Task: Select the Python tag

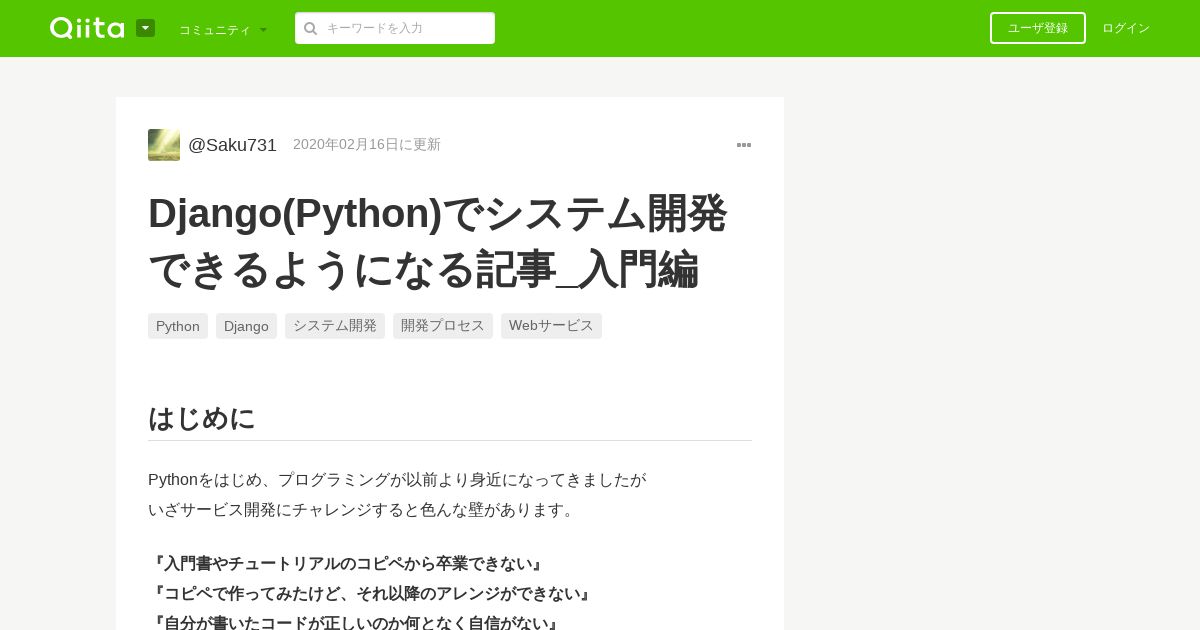Action: (178, 326)
